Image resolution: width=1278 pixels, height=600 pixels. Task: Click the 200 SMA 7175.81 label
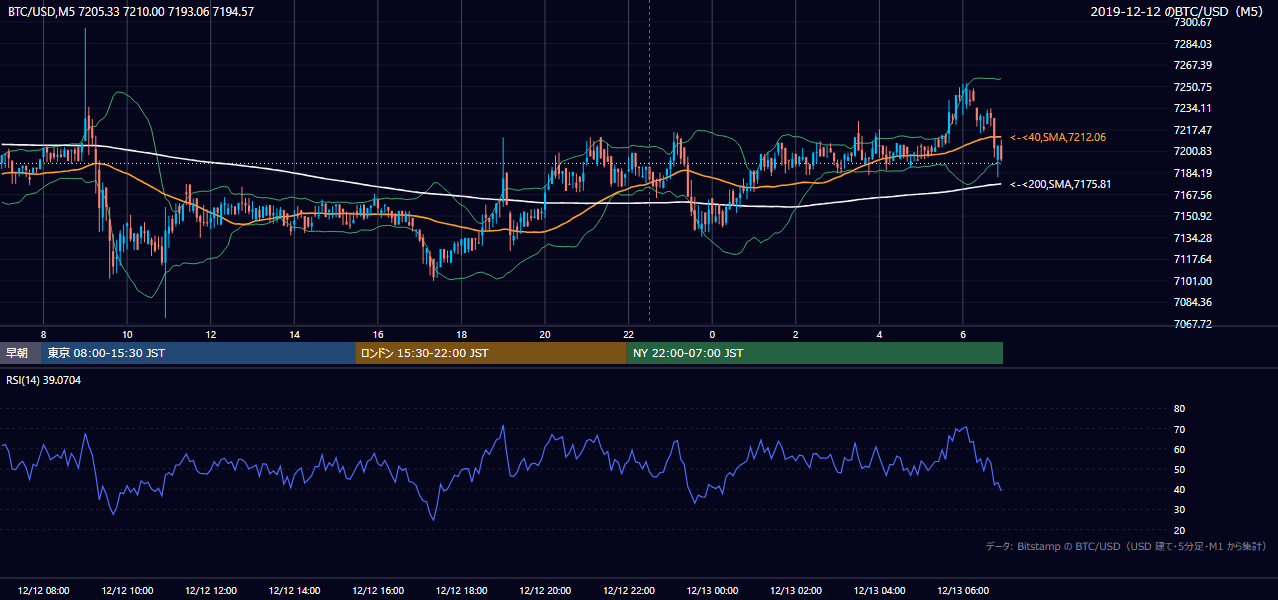click(1060, 184)
